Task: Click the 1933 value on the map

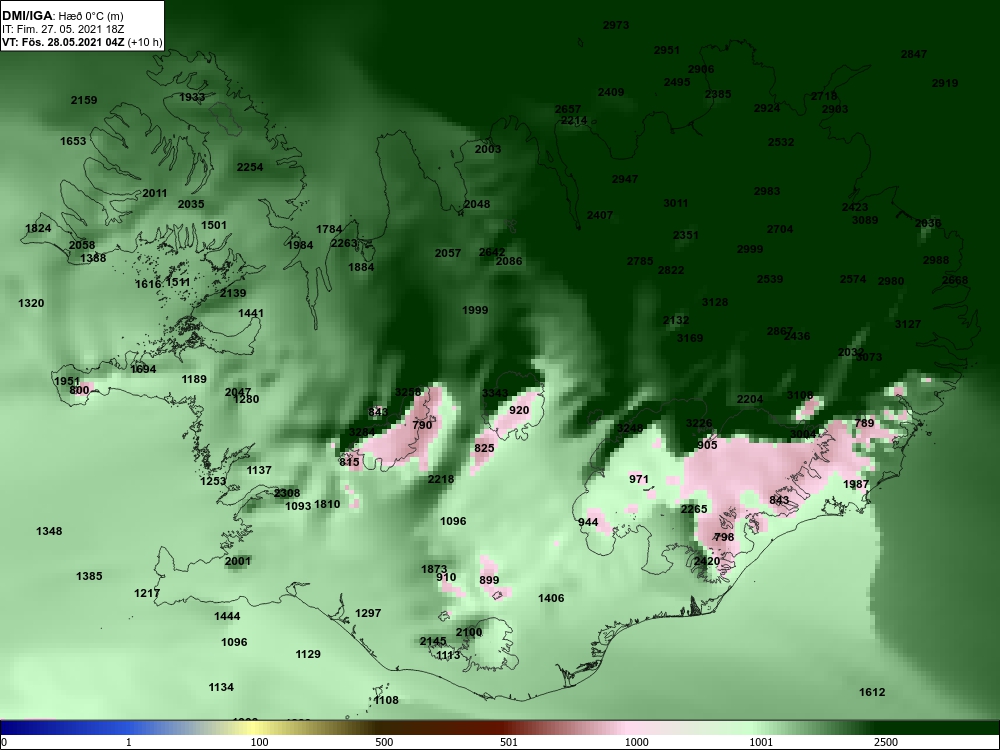Action: click(192, 98)
